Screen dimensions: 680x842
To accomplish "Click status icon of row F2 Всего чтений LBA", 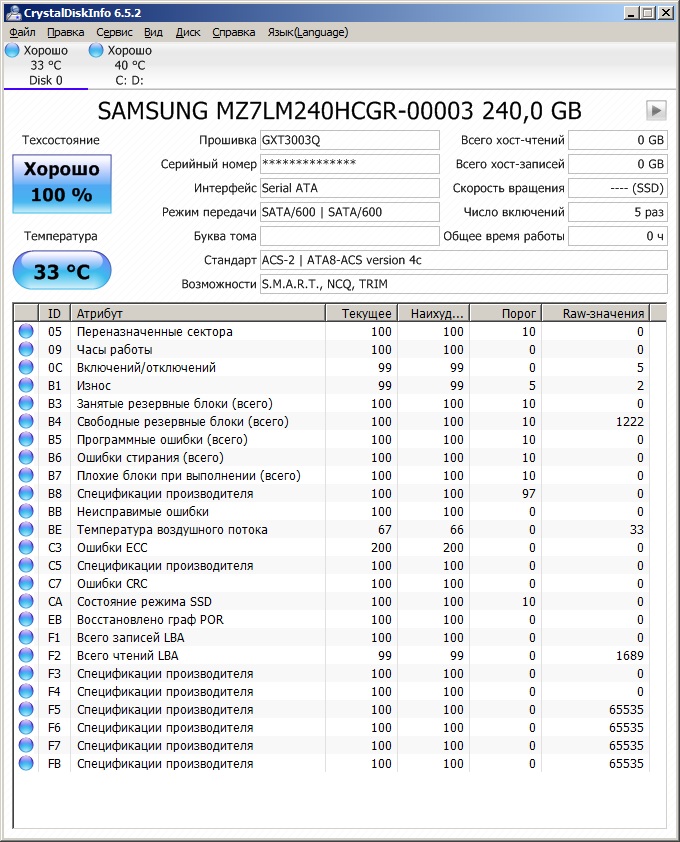I will (26, 655).
